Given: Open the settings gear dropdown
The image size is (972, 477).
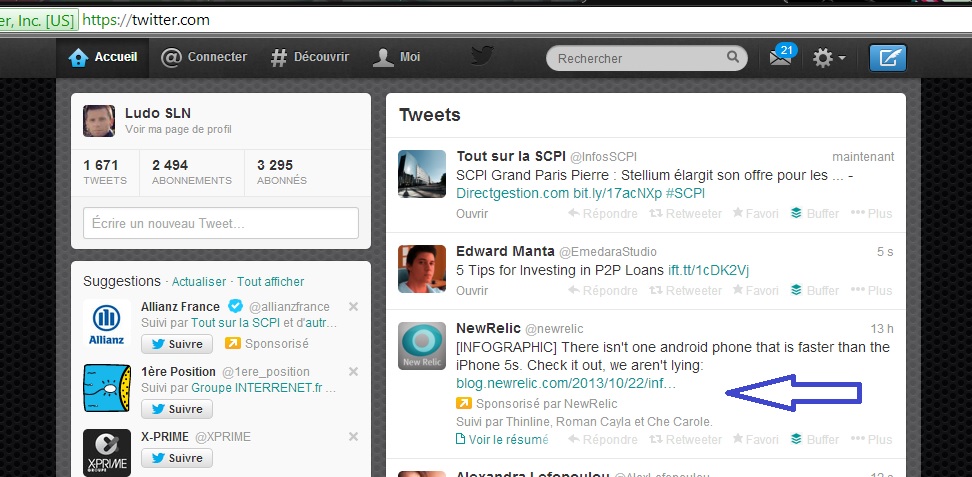Looking at the screenshot, I should 829,58.
